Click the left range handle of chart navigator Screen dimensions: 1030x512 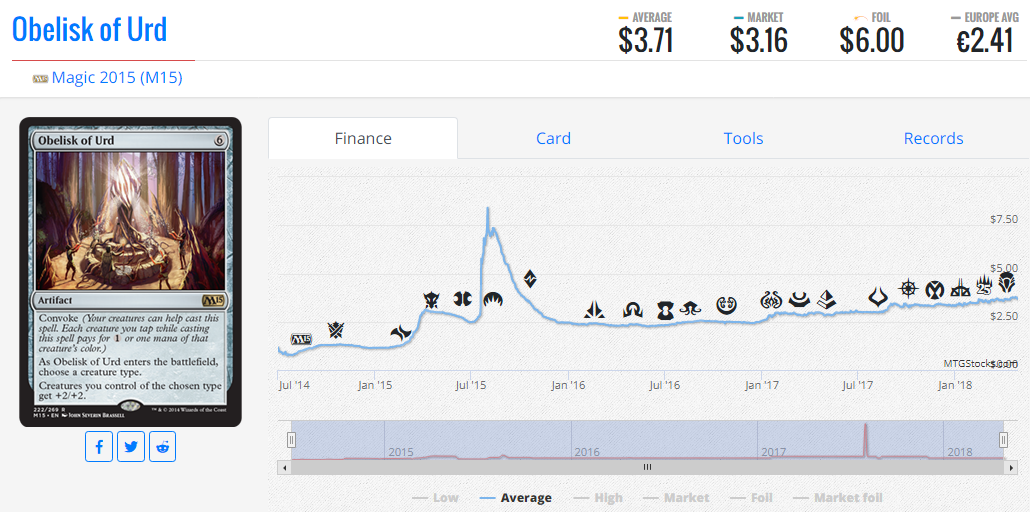pyautogui.click(x=292, y=440)
